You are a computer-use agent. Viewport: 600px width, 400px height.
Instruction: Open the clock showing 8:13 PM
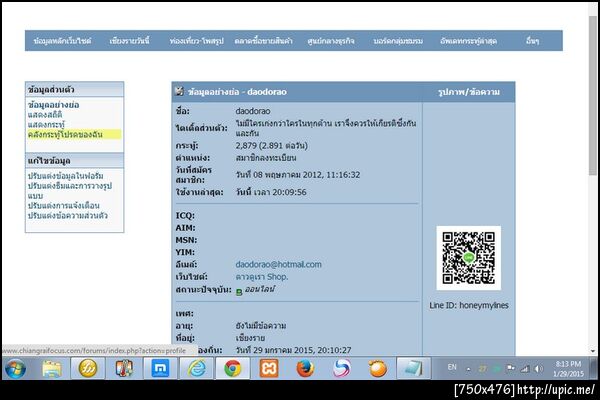[568, 369]
